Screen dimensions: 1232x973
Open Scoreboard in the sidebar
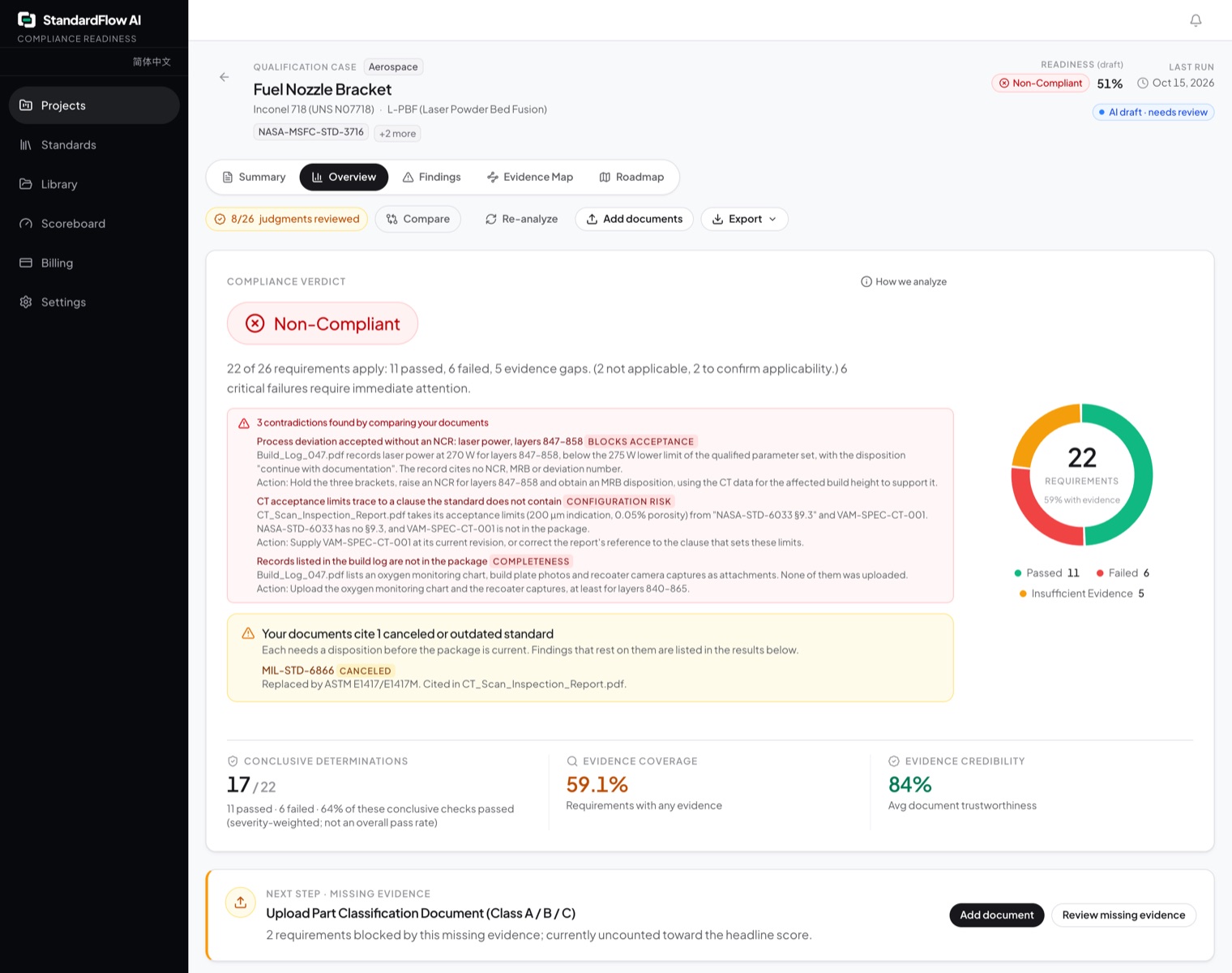[x=94, y=224]
